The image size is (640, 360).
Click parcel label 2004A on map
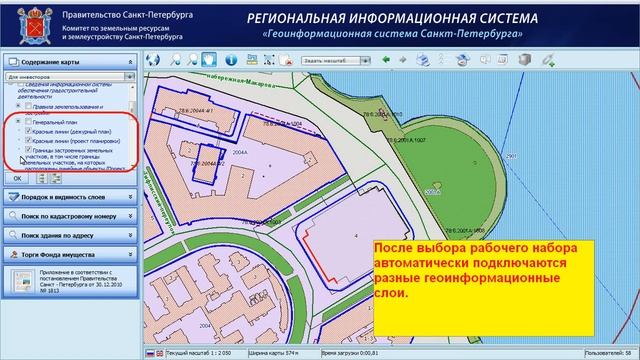(240, 152)
